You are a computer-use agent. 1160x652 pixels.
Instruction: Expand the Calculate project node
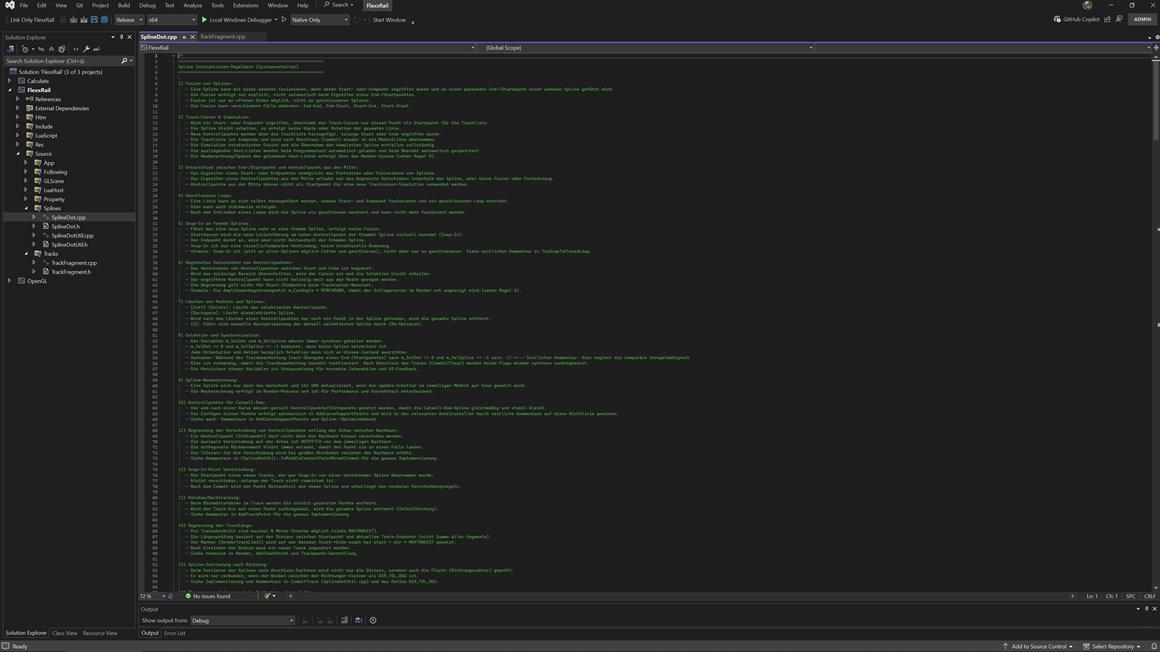(10, 81)
